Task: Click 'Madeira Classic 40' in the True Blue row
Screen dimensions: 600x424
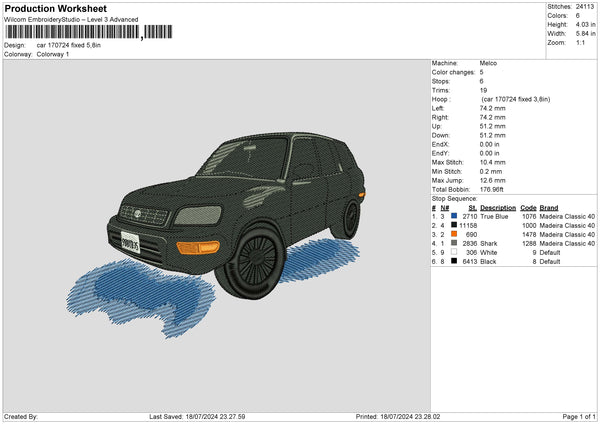Action: [x=567, y=217]
